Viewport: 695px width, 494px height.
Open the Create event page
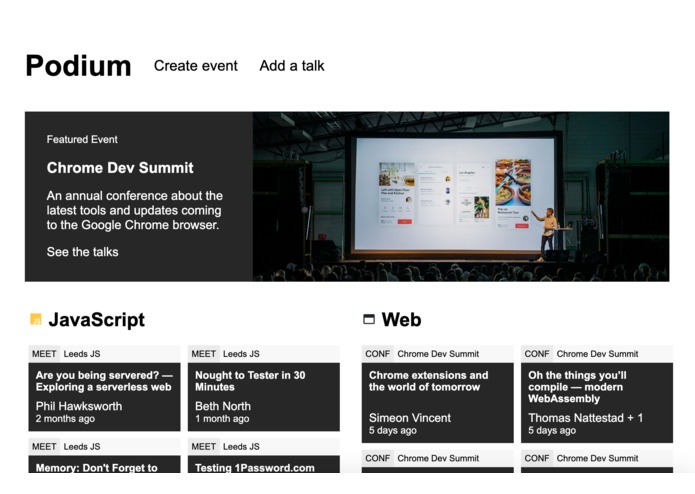[195, 66]
